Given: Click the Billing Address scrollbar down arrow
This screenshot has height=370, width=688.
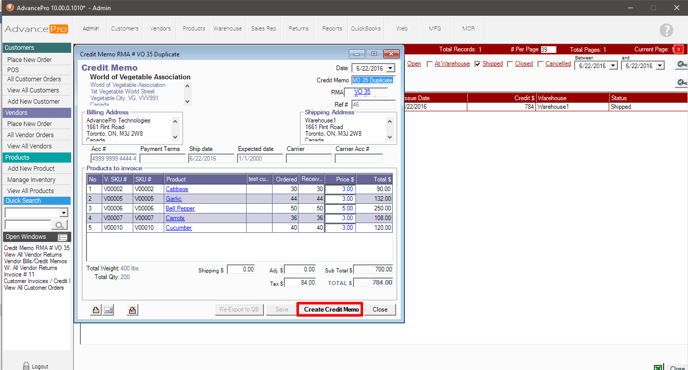Looking at the screenshot, I should coord(175,137).
